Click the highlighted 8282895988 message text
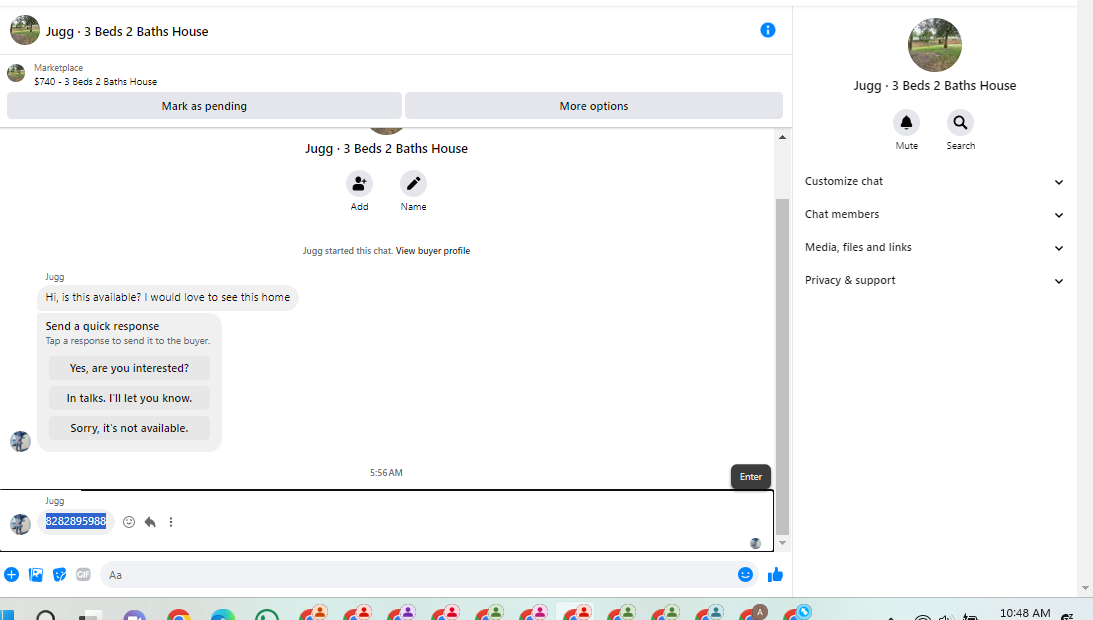1093x620 pixels. click(76, 521)
